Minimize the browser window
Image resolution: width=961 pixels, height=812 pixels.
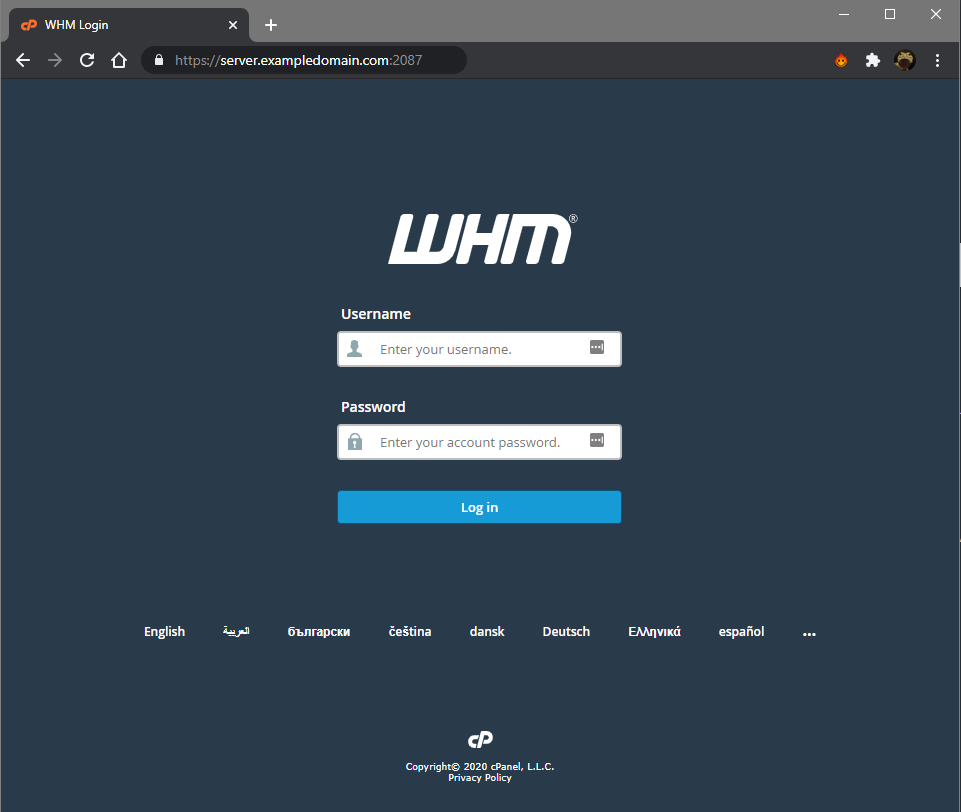tap(844, 14)
